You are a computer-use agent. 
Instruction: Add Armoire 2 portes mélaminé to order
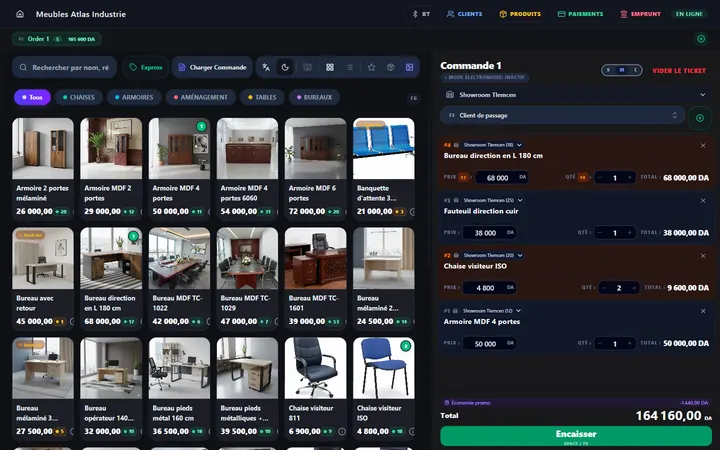tap(43, 169)
